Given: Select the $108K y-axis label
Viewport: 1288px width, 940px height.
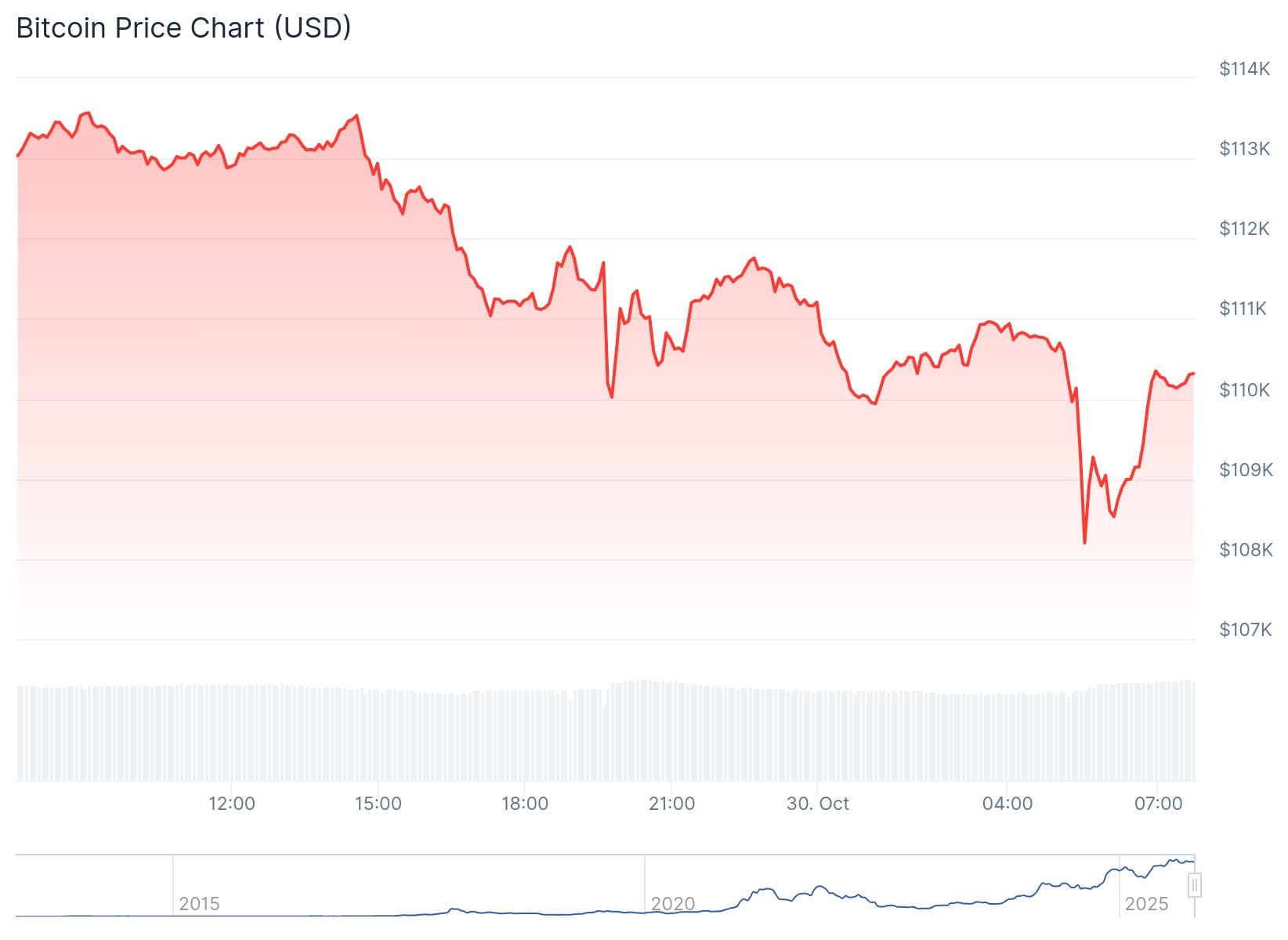Looking at the screenshot, I should pyautogui.click(x=1245, y=549).
